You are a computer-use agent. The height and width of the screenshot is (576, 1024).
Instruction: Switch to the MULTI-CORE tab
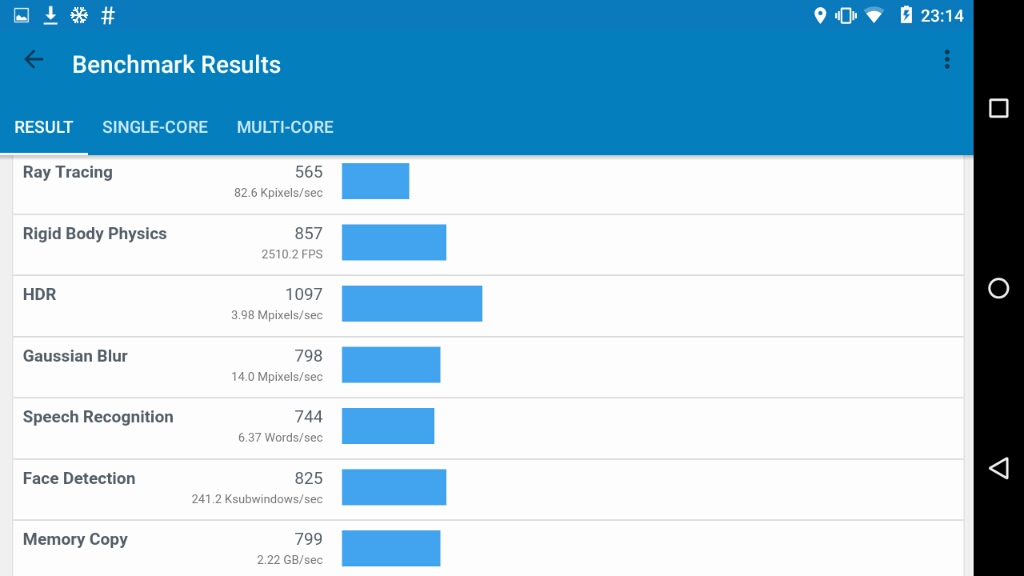click(x=285, y=127)
